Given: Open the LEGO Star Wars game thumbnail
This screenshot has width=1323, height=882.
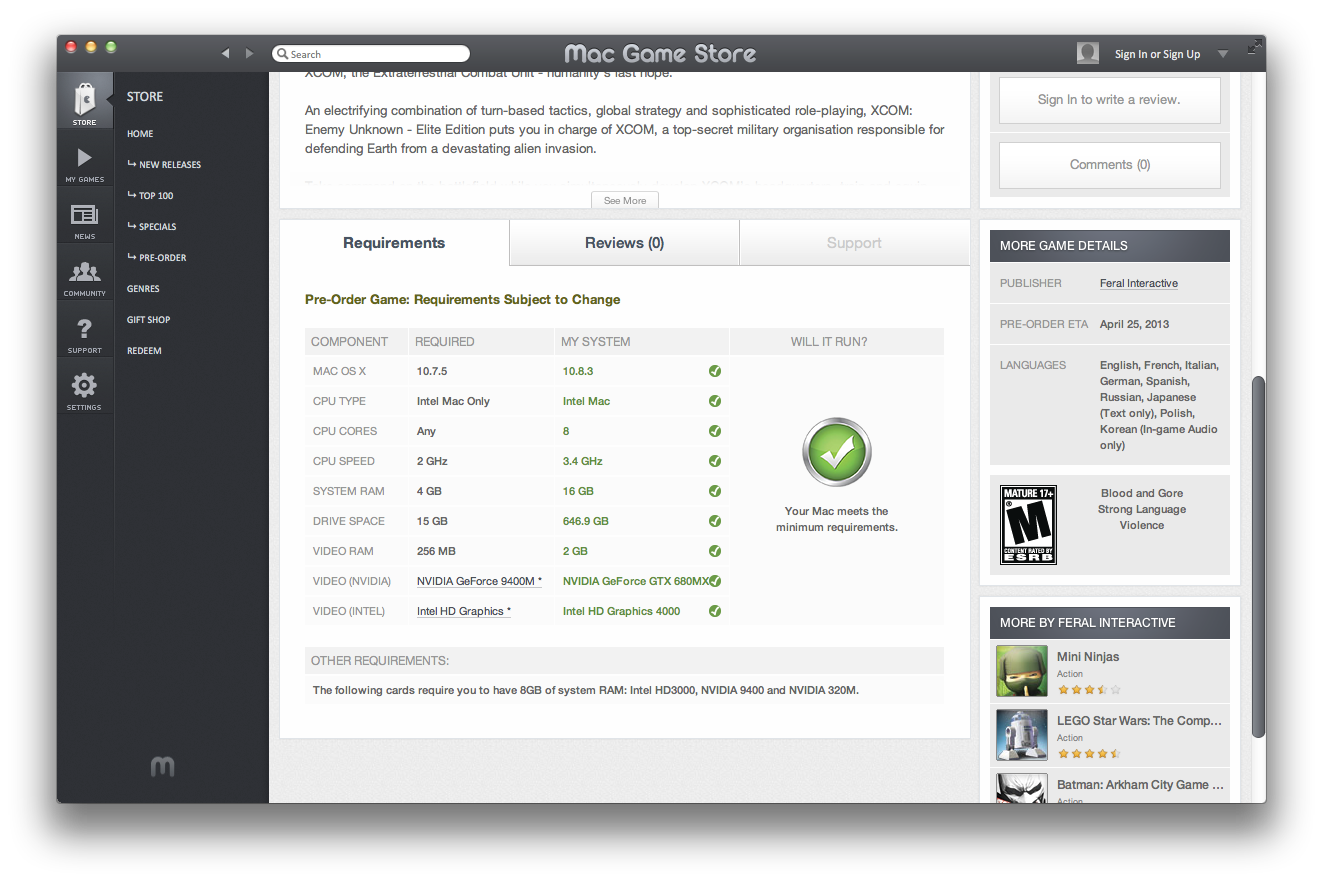Looking at the screenshot, I should tap(1022, 735).
